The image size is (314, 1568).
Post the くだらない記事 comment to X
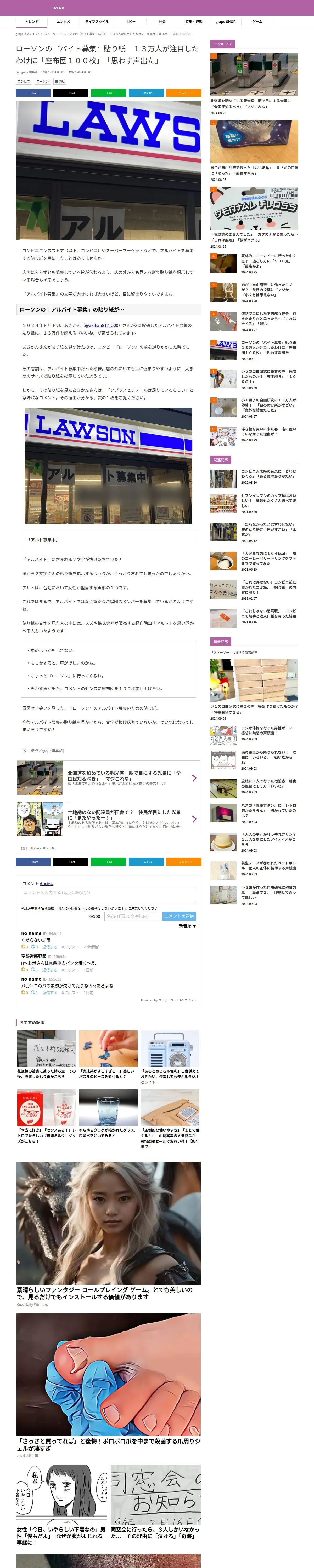point(70,947)
